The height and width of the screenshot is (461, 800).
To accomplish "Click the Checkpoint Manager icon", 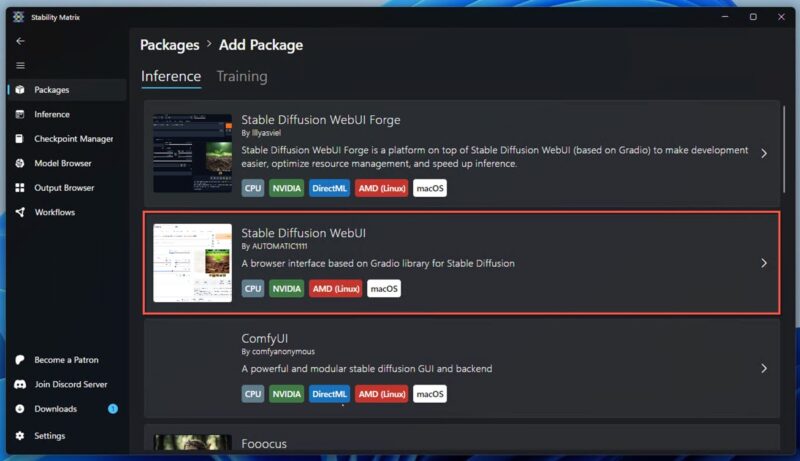I will (20, 139).
